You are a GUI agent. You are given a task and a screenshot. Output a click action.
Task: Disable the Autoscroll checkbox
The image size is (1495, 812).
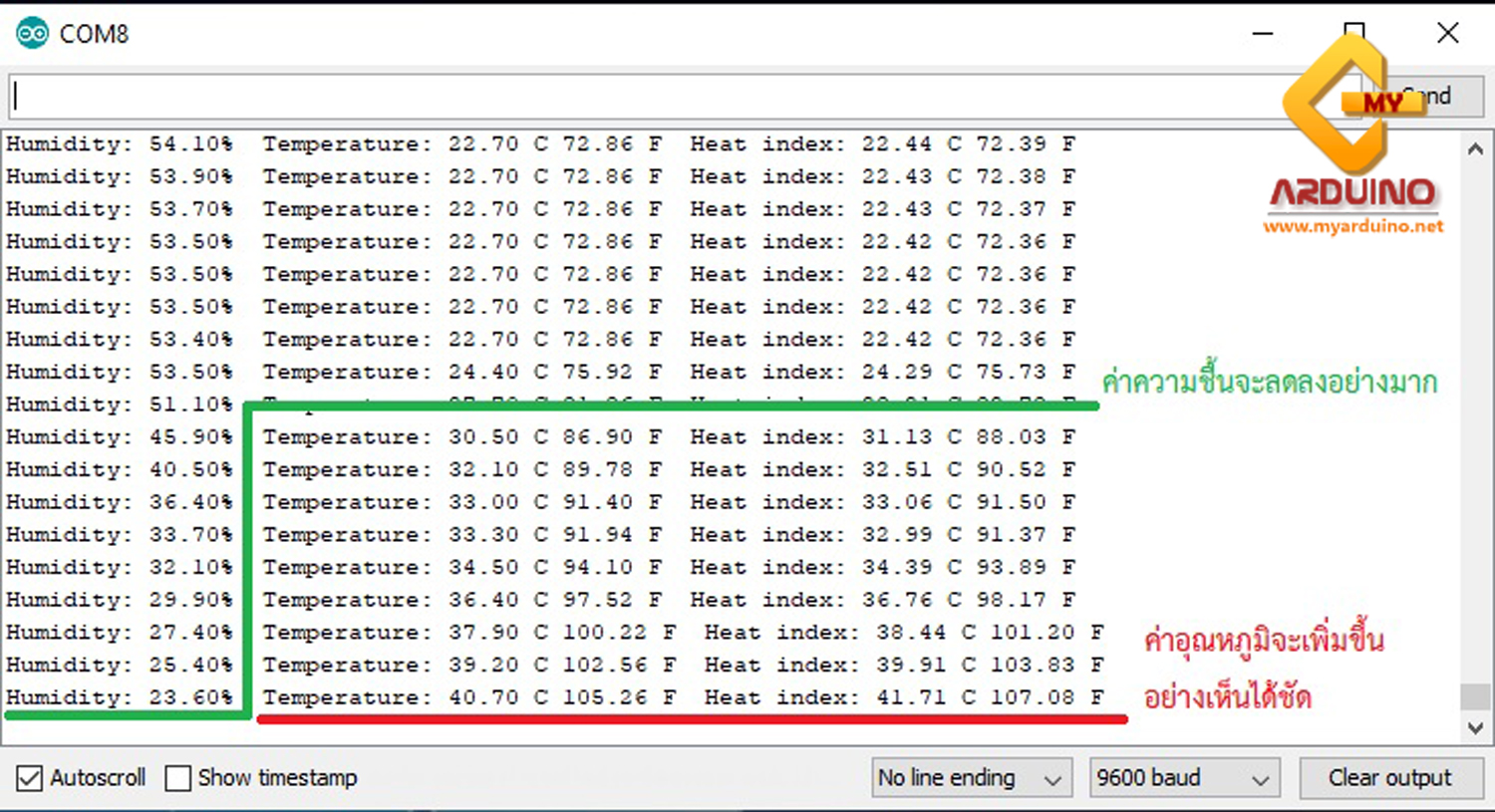pos(30,778)
